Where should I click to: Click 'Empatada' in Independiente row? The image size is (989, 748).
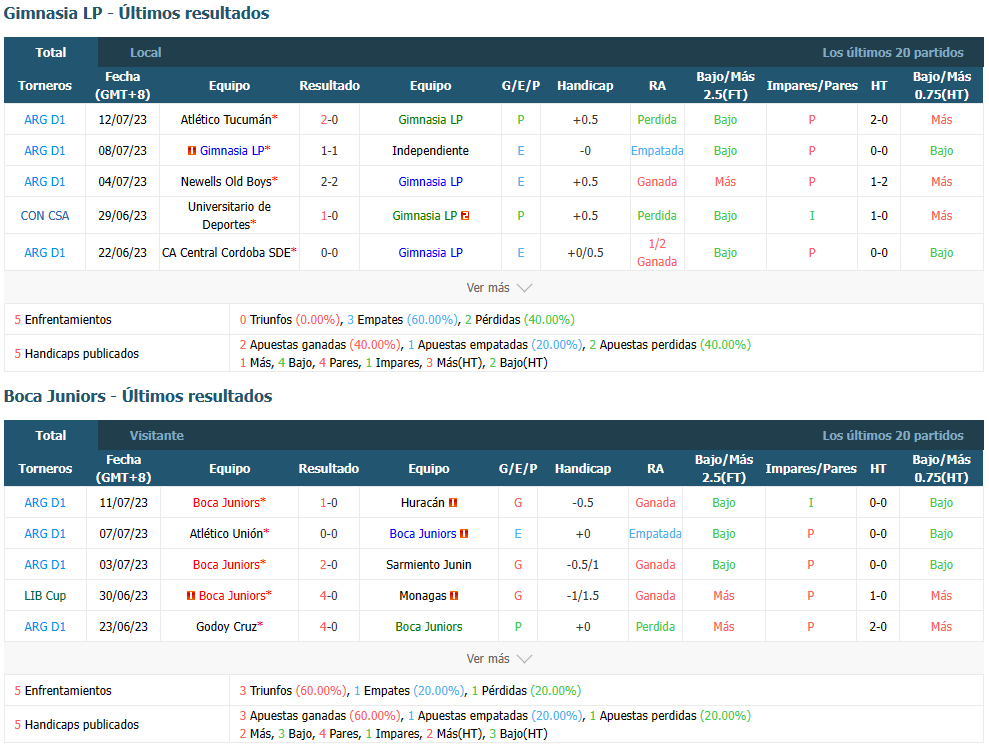(657, 151)
